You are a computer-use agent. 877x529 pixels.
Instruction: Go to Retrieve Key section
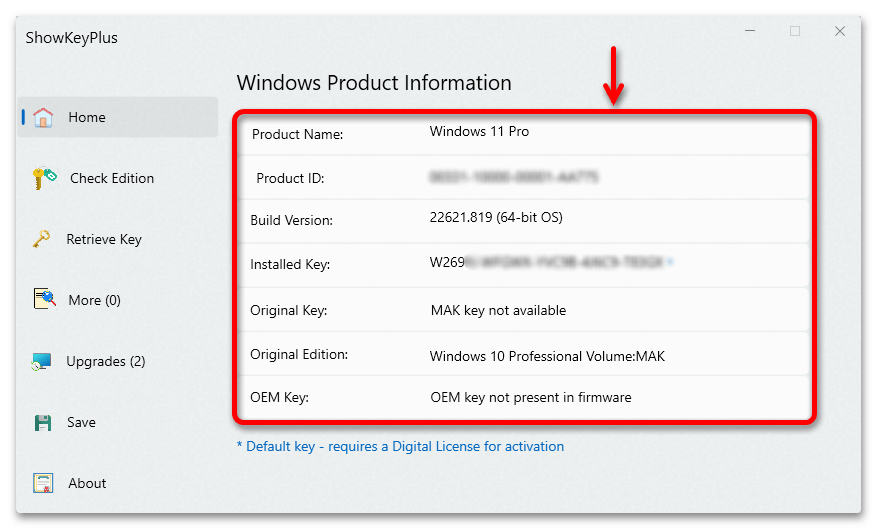(104, 239)
